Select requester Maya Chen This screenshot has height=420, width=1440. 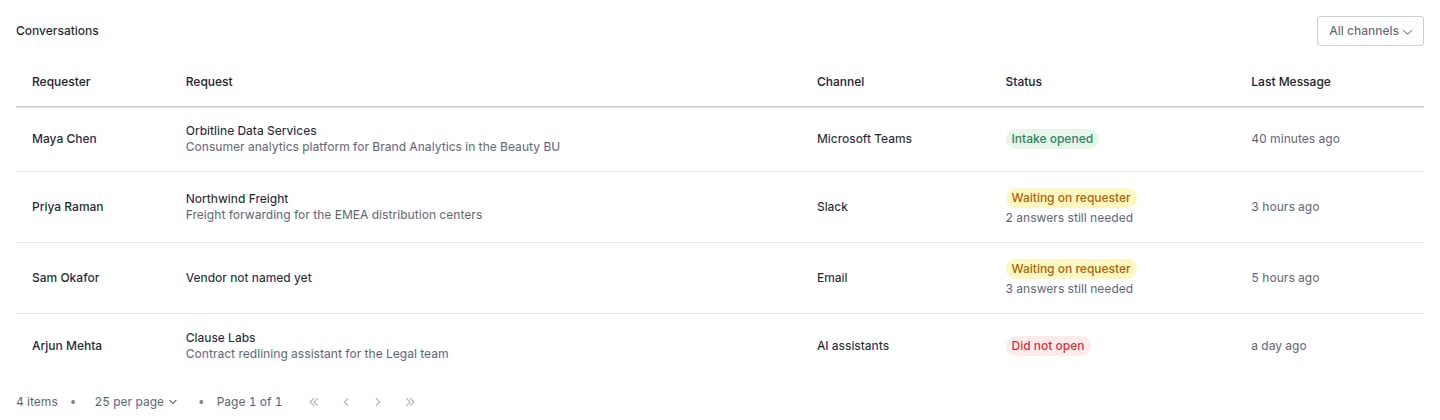[x=64, y=139]
